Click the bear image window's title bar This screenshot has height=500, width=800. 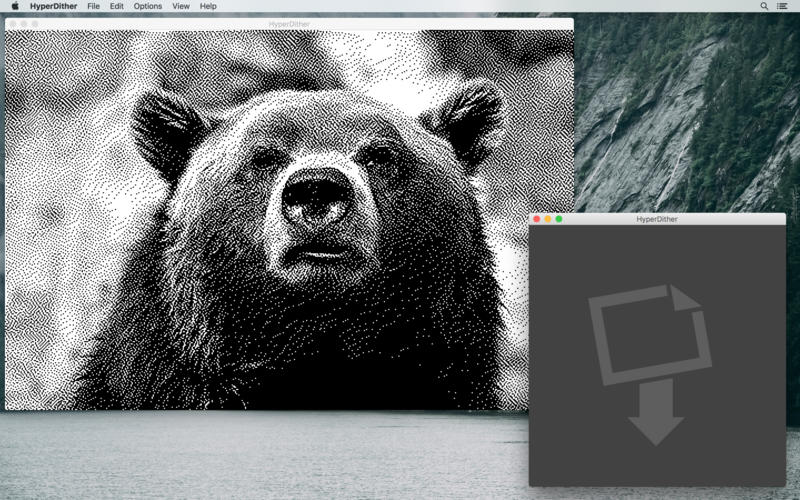point(289,24)
